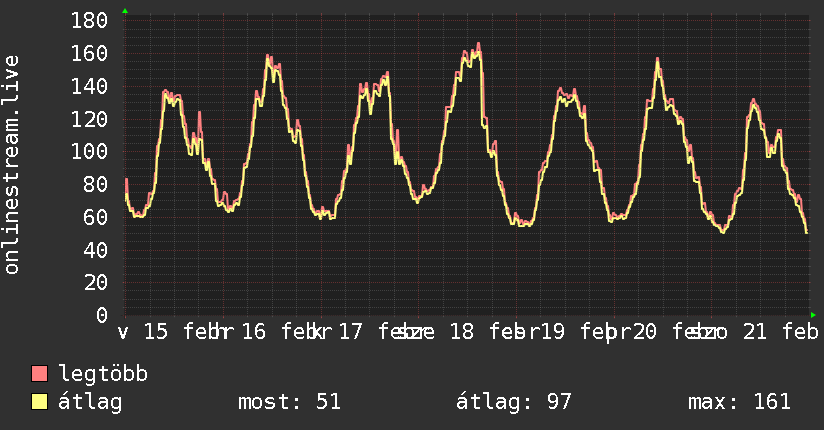This screenshot has width=824, height=430.
Task: Click the yellow átlag legend swatch
Action: point(39,401)
